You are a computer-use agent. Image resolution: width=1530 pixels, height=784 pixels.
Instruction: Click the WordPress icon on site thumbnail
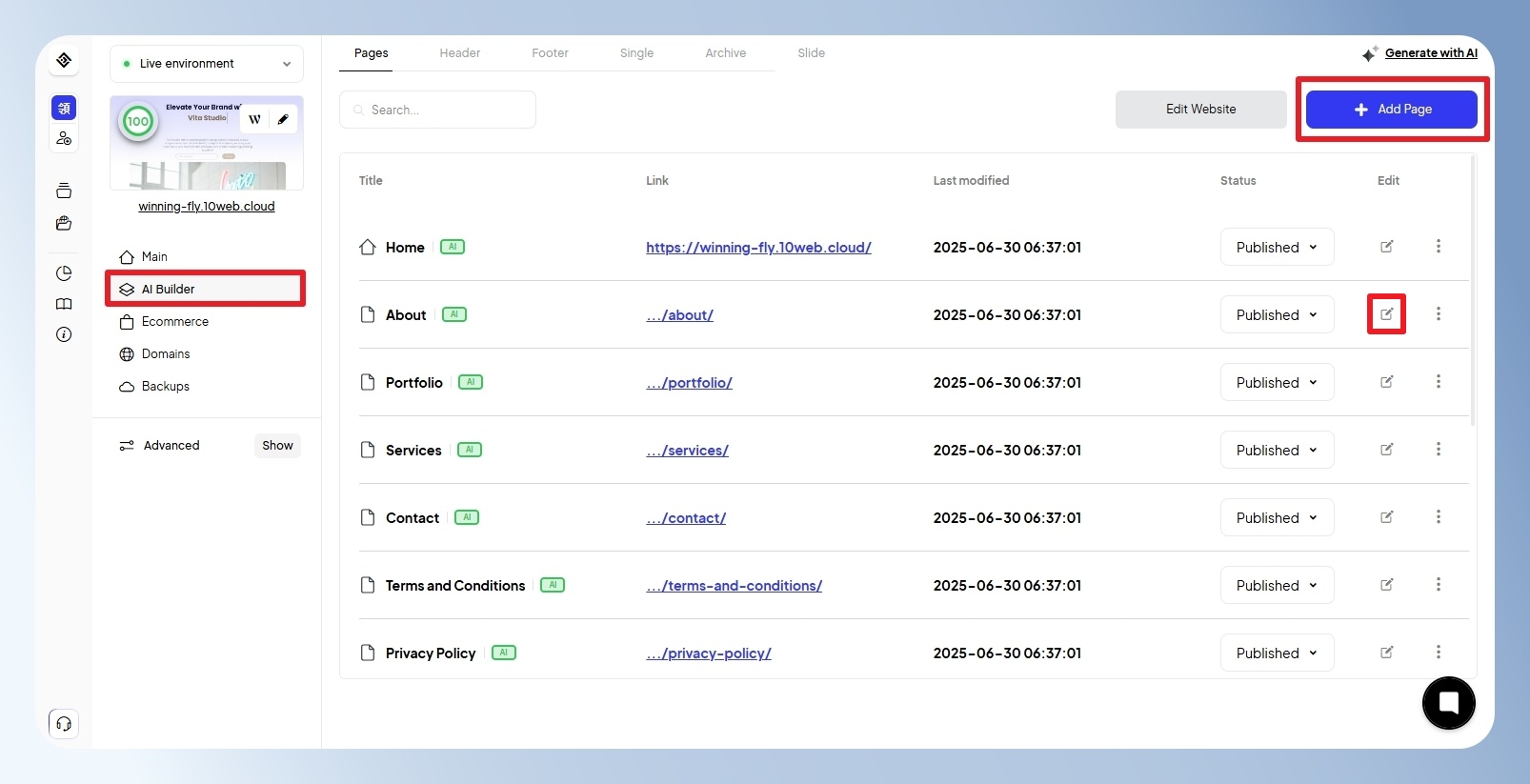(254, 119)
